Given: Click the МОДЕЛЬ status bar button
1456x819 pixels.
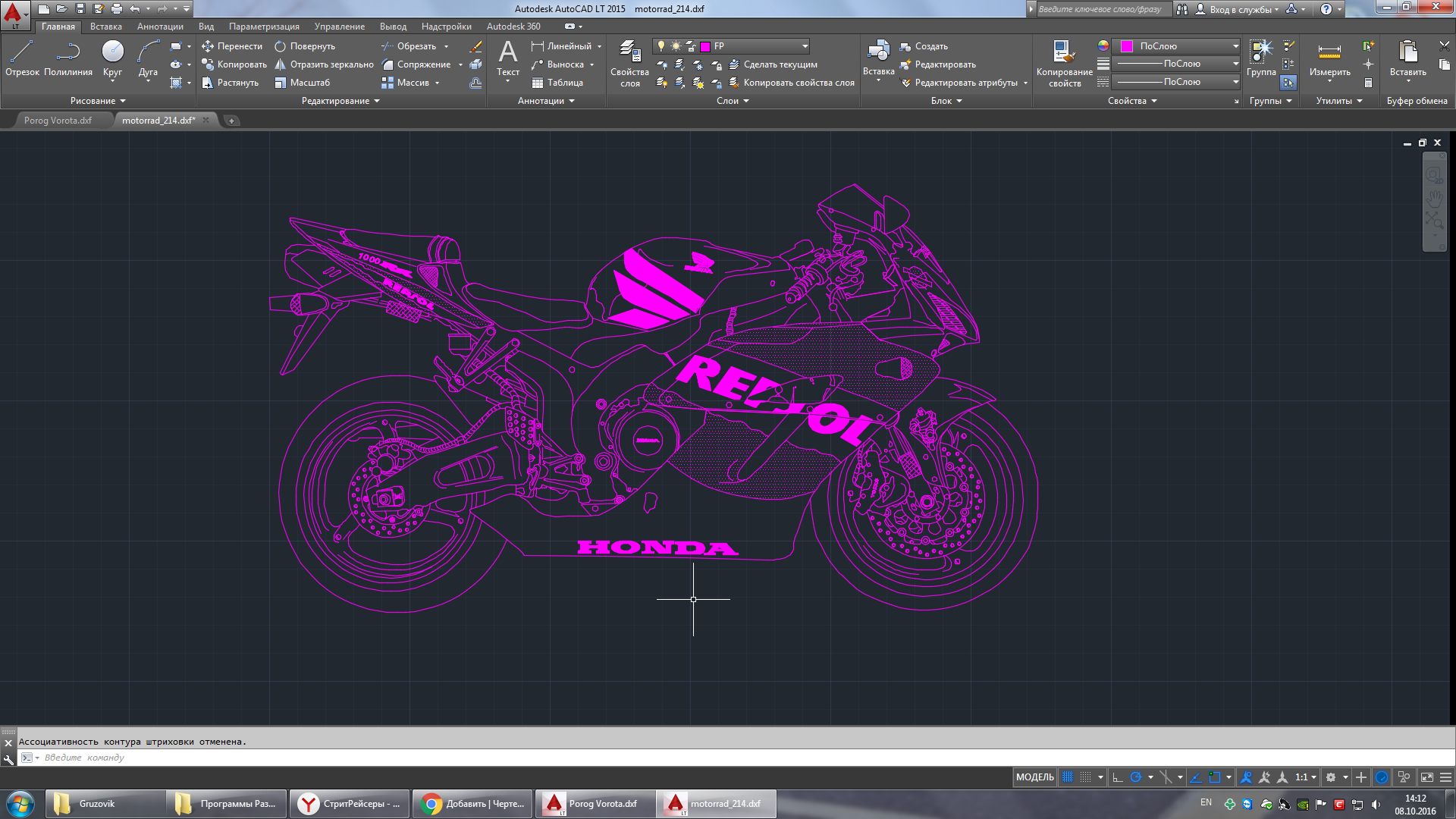Looking at the screenshot, I should [x=1034, y=777].
